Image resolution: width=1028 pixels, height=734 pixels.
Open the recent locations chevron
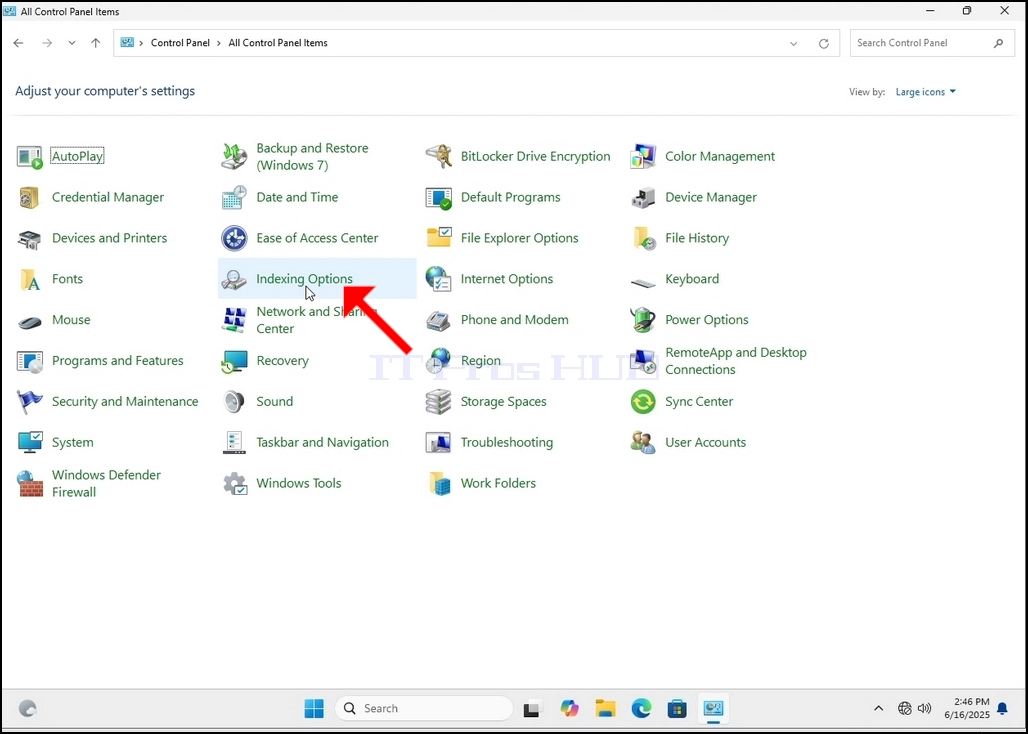(71, 43)
